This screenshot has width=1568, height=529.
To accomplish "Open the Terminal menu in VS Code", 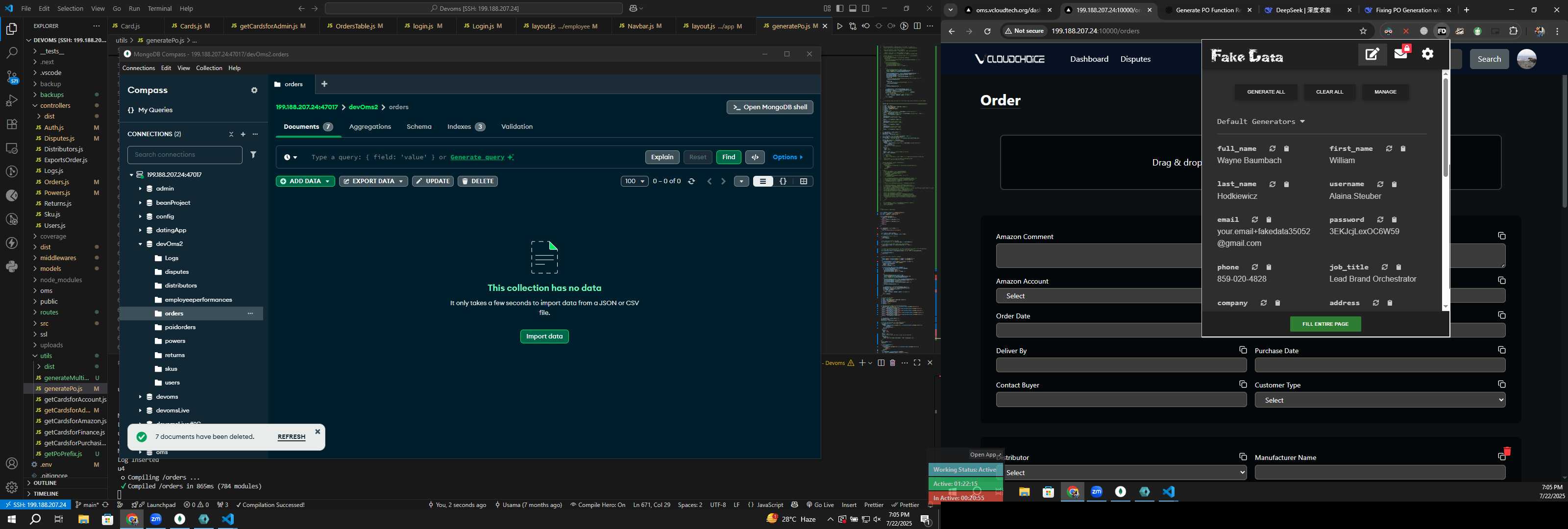I will [x=160, y=8].
